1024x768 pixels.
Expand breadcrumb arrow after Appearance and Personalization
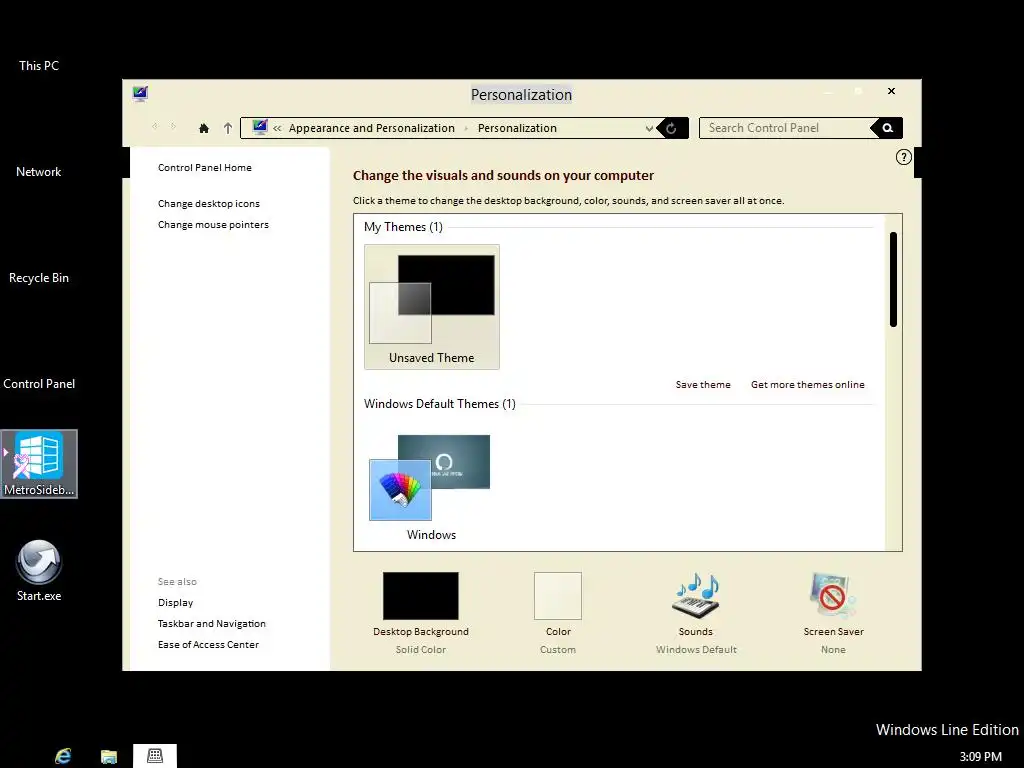click(x=466, y=128)
